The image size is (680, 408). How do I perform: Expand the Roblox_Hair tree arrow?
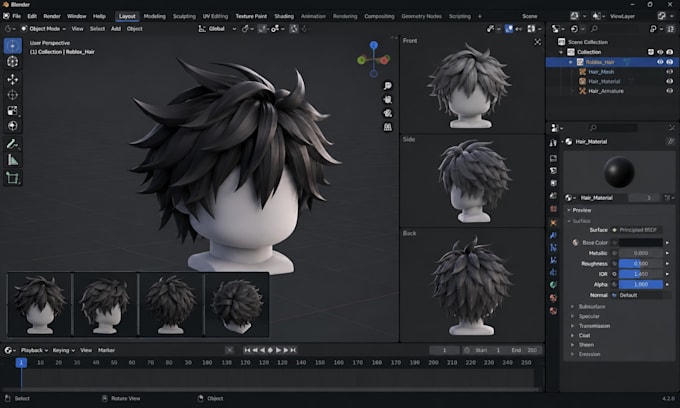(571, 62)
